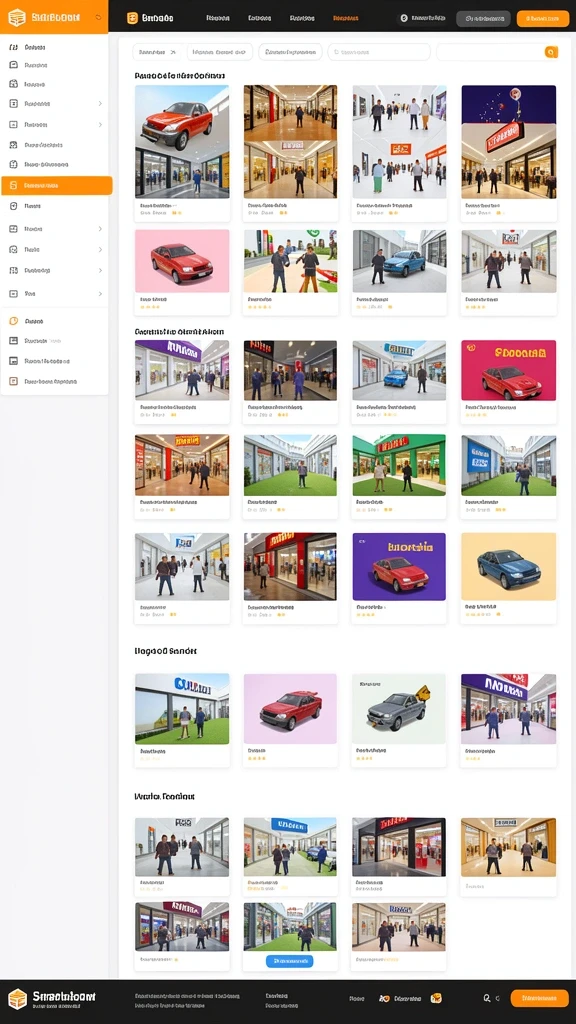Click the orange box logo in top-left header
Viewport: 576px width, 1024px height.
16,18
